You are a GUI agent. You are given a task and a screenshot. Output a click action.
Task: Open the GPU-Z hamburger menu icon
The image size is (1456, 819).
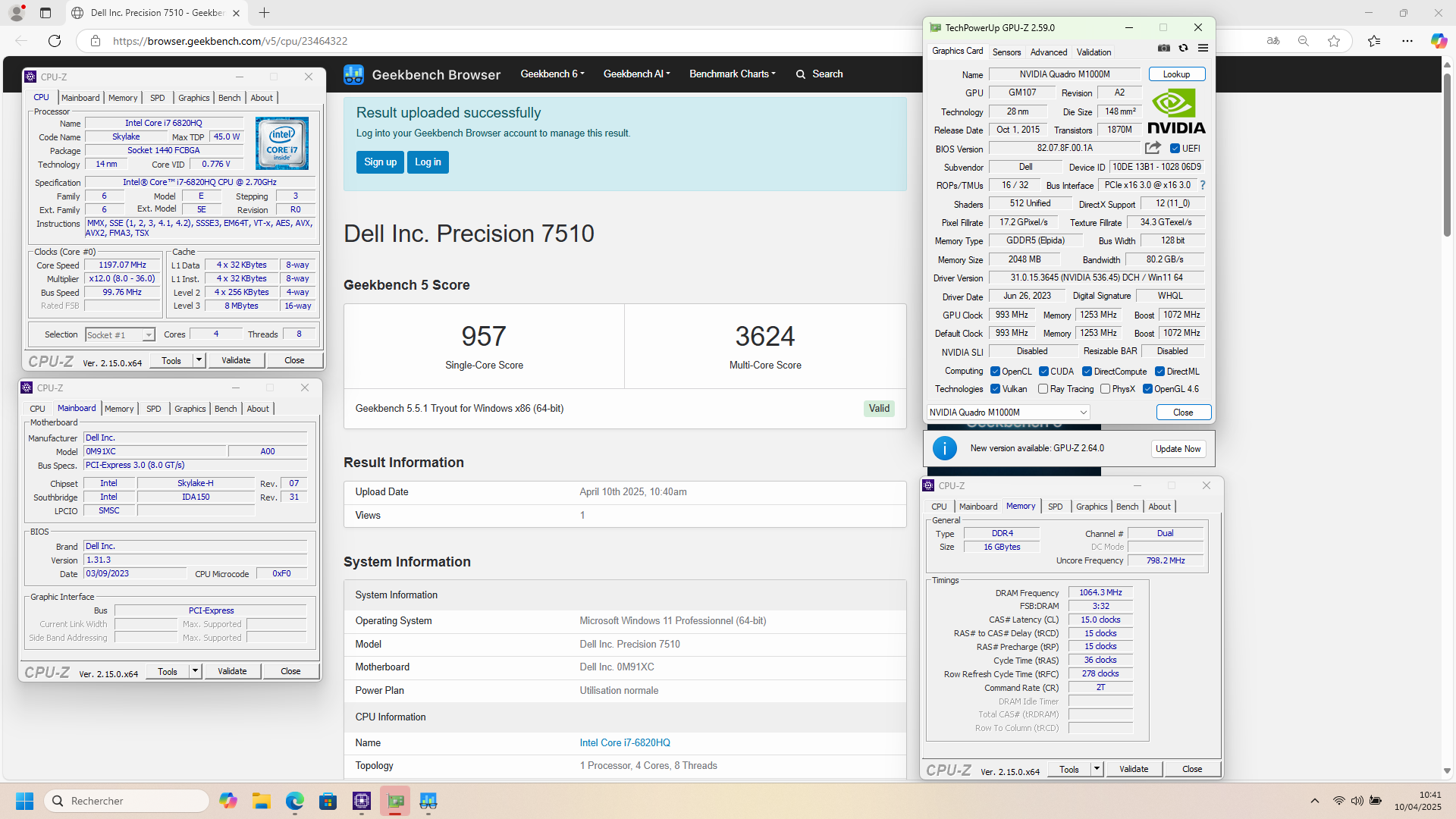1203,48
